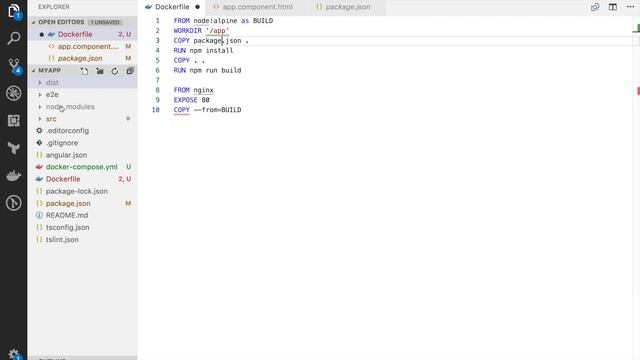Open Dockerfile in the MYAPP tree
Viewport: 640px width, 360px height.
83,179
